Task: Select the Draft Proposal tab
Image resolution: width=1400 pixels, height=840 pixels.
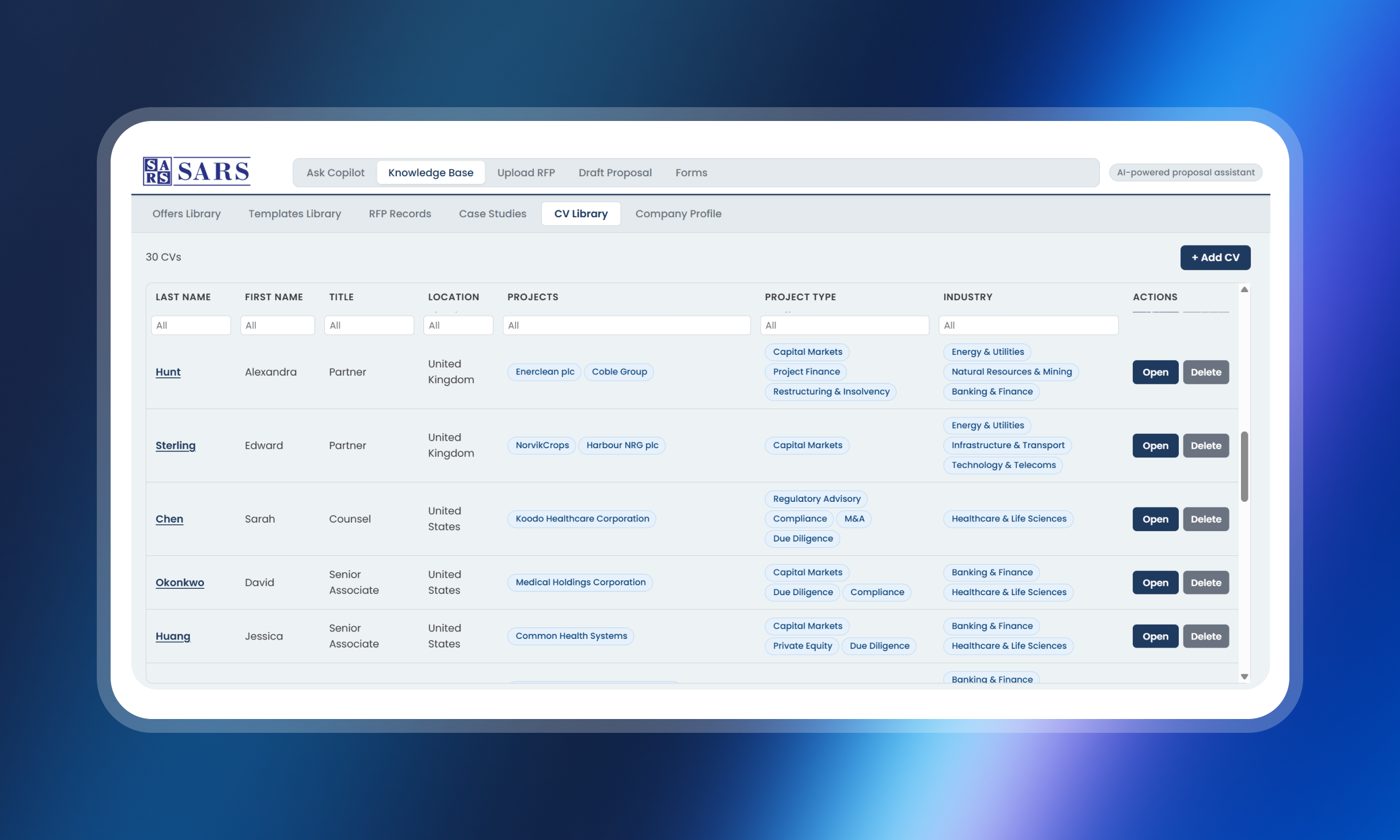Action: pos(615,173)
